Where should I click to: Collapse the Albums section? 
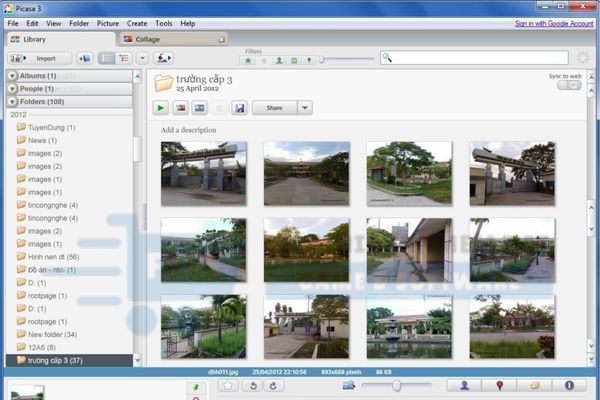[12, 76]
